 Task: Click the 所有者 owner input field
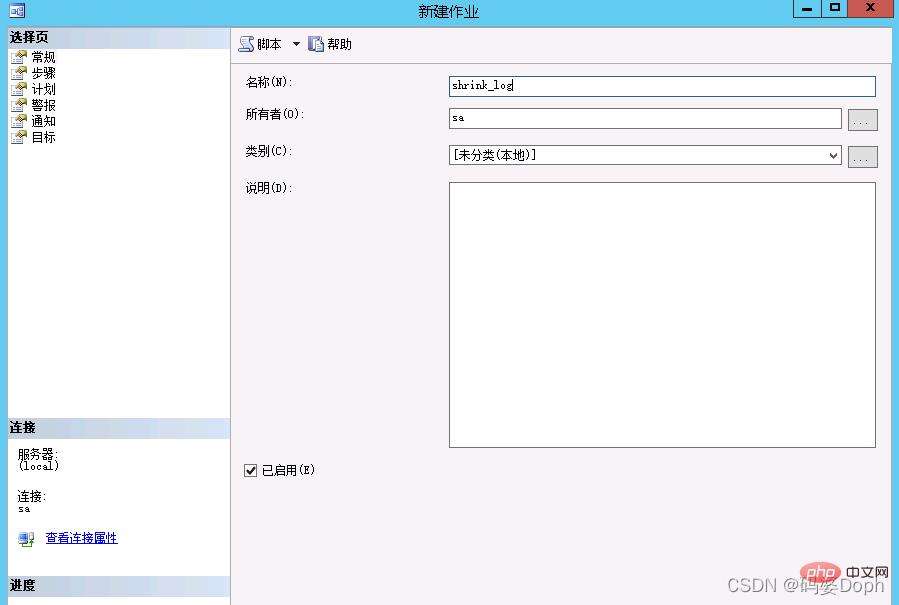(x=645, y=119)
